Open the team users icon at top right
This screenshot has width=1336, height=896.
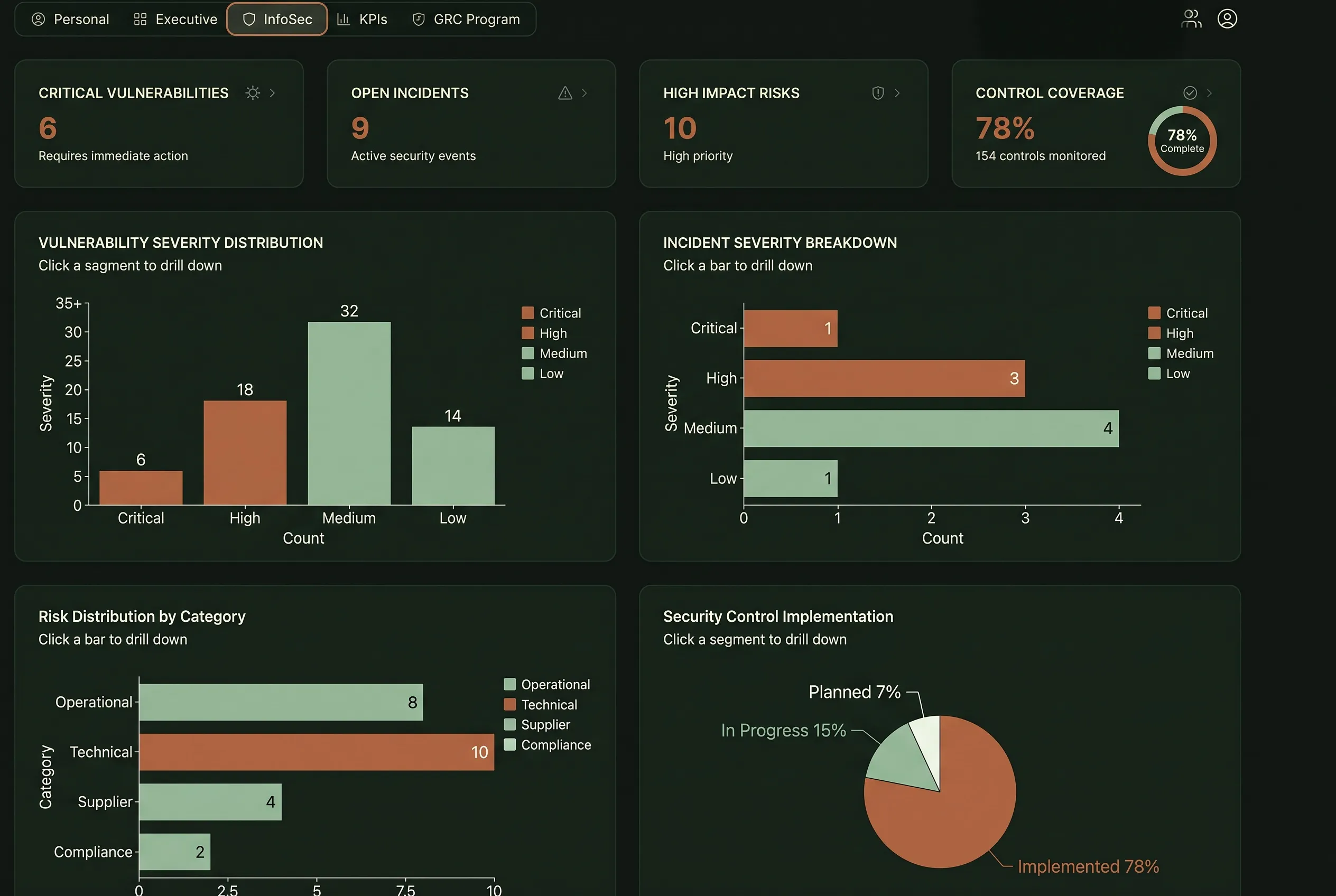coord(1191,19)
